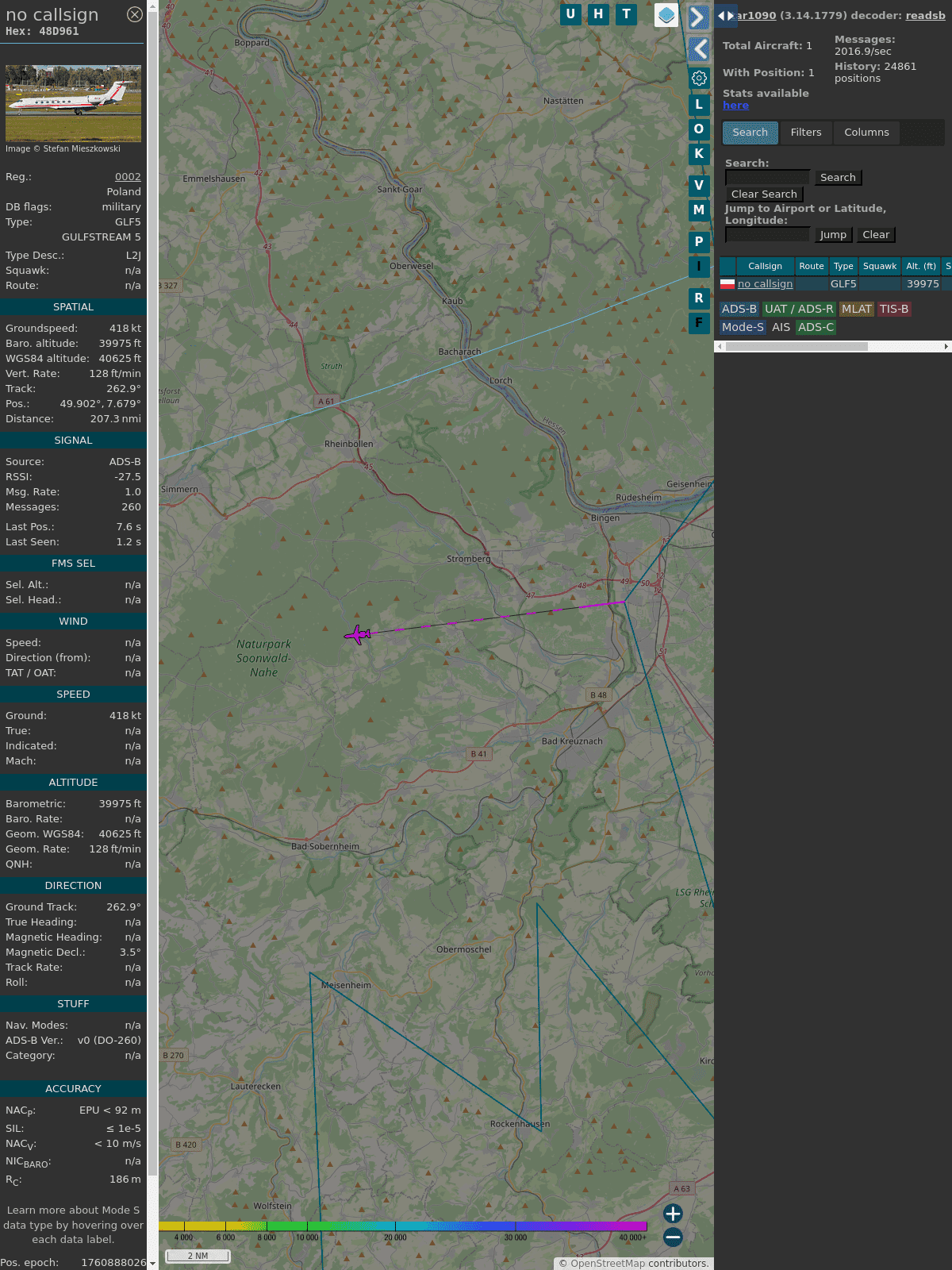Open the stats 'here' link
952x1270 pixels.
point(735,106)
